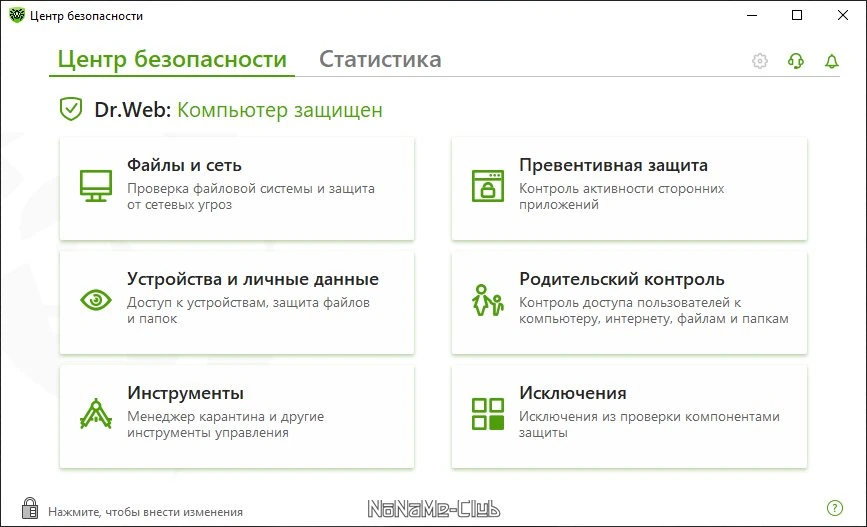This screenshot has width=867, height=527.
Task: Click the 'Dr.Web:' label text
Action: tap(133, 109)
